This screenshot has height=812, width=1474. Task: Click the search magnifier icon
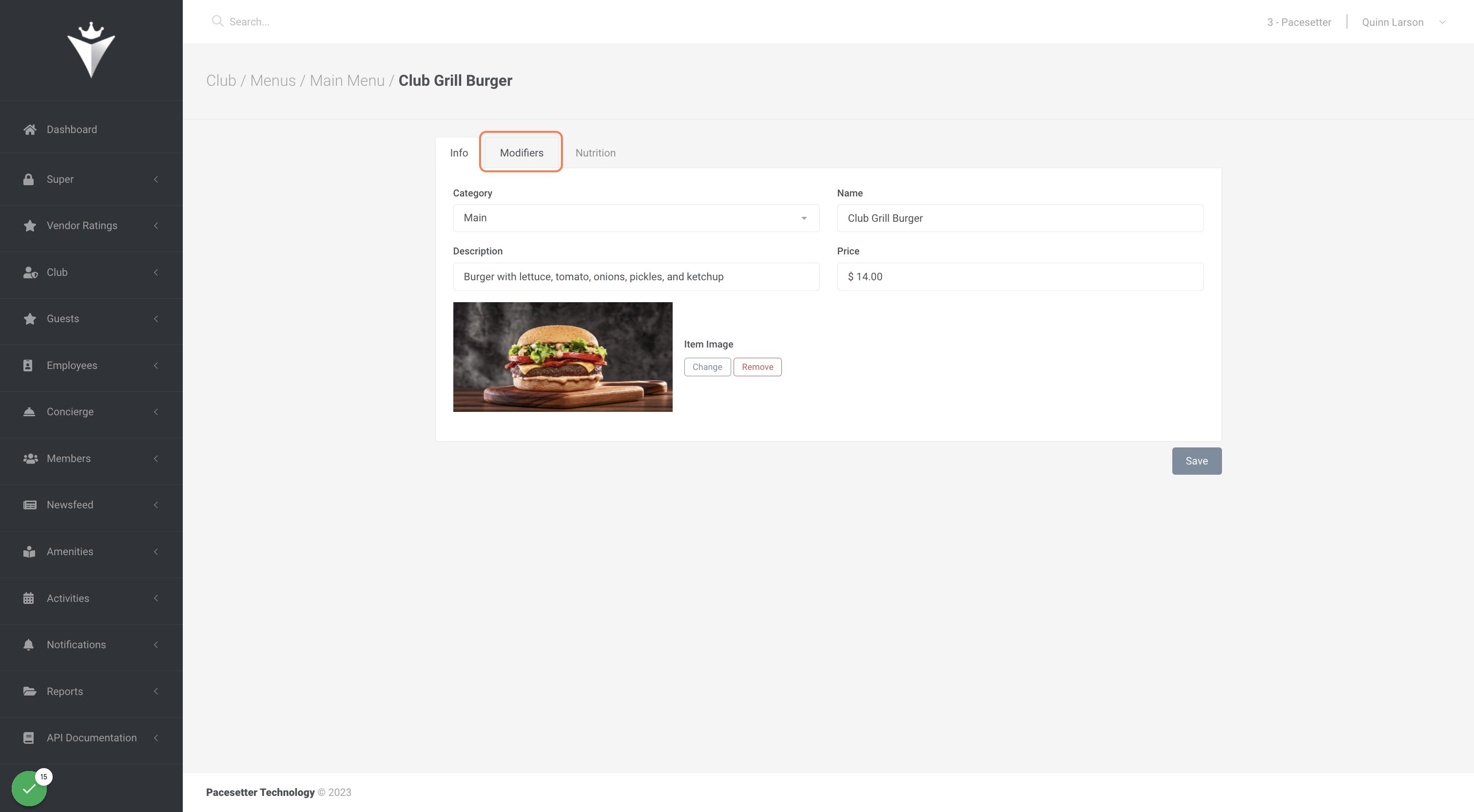217,21
